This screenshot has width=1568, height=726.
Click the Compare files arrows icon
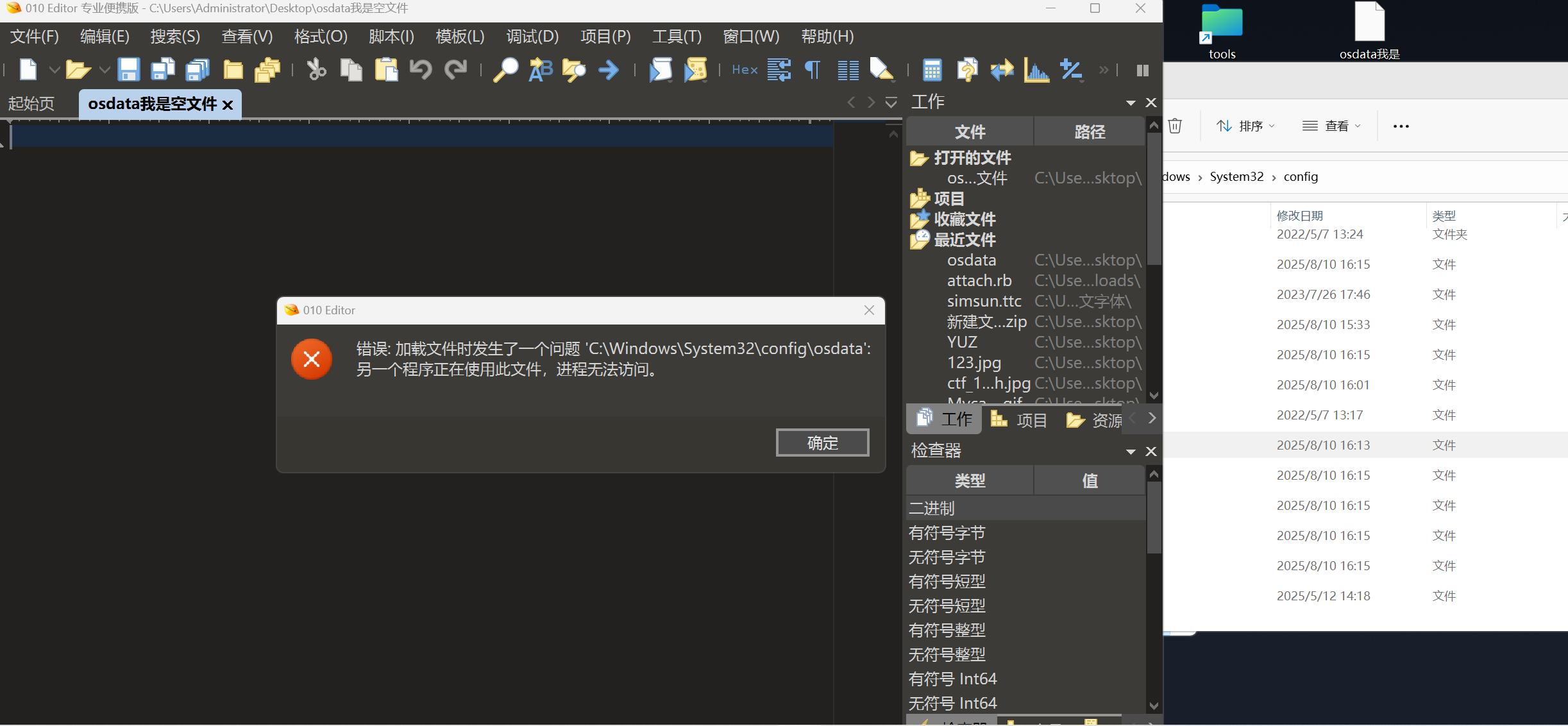click(1002, 69)
